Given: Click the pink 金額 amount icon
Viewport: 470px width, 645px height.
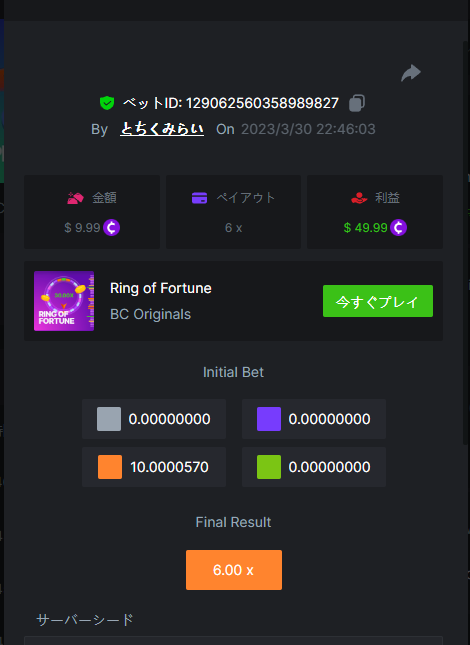Looking at the screenshot, I should tap(75, 198).
